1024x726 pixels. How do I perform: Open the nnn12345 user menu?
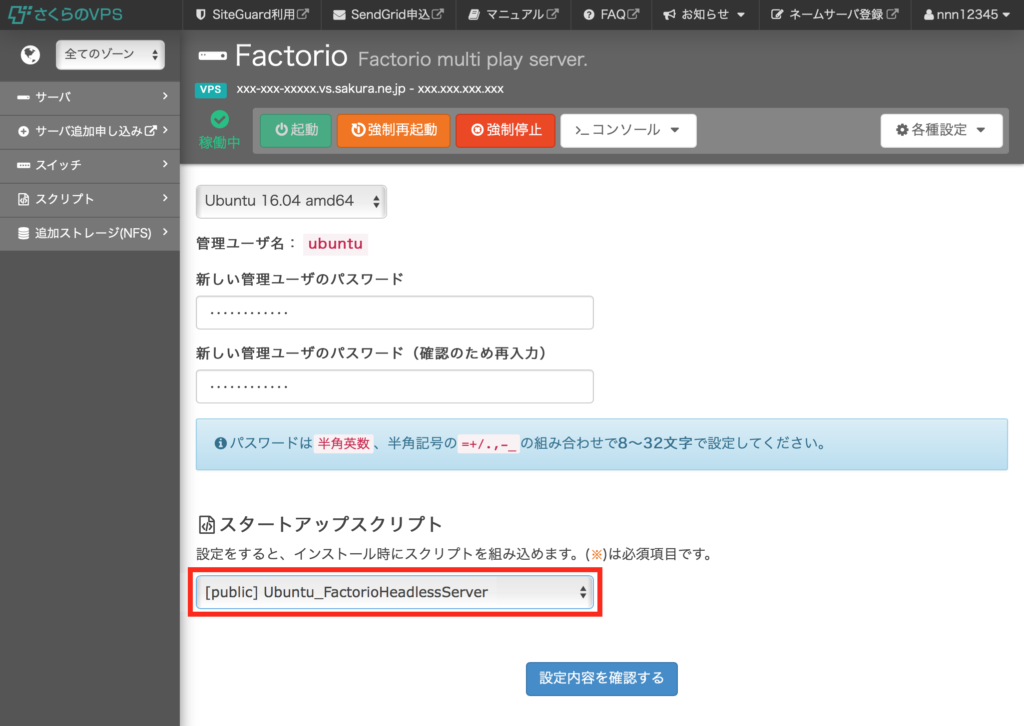pos(967,14)
